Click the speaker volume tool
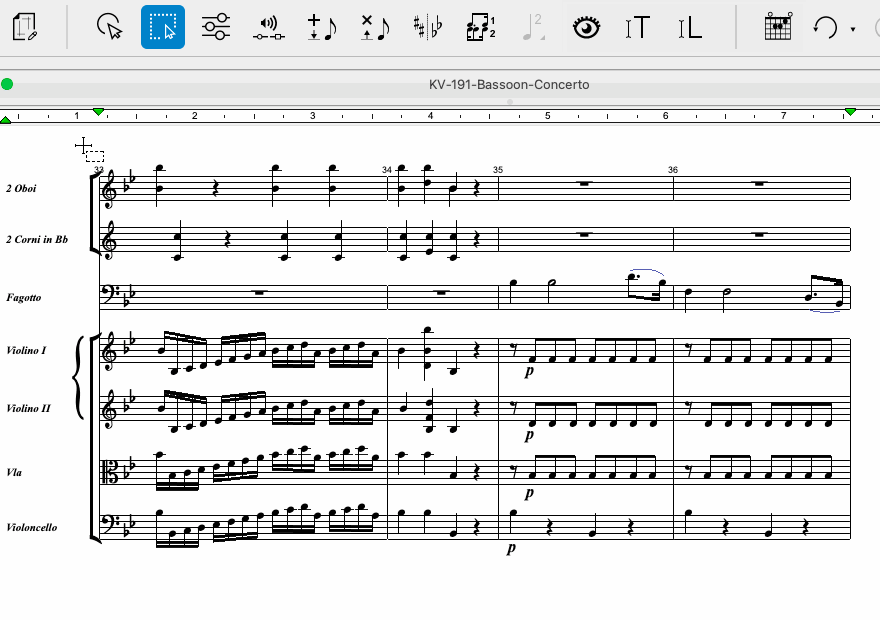The height and width of the screenshot is (620, 880). click(x=268, y=27)
